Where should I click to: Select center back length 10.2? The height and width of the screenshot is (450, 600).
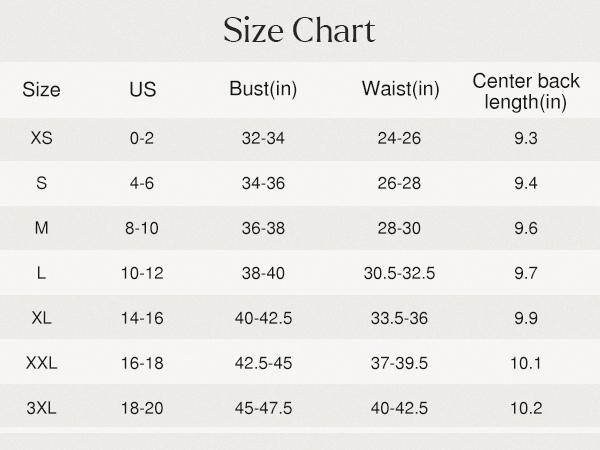[526, 408]
